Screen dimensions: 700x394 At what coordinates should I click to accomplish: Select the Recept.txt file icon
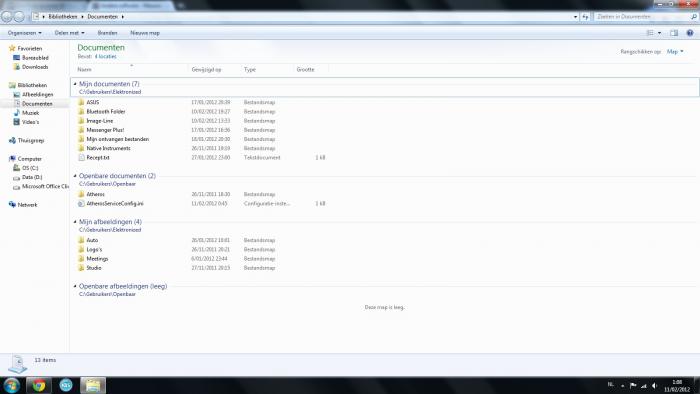81,158
